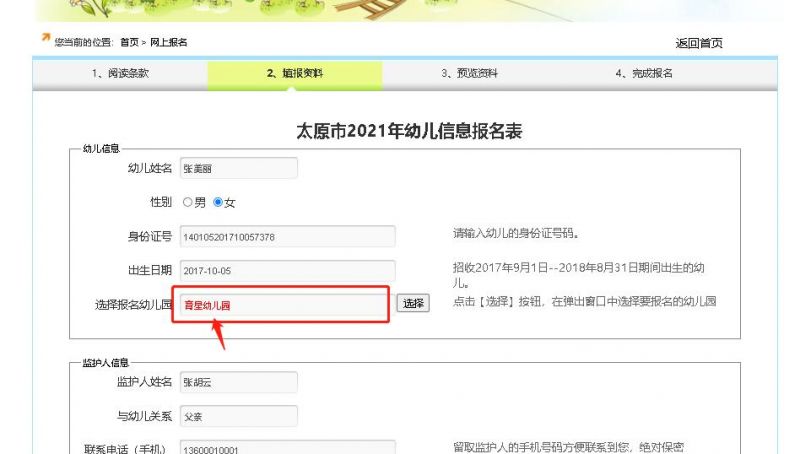Open step 3 预览资料 tab
800x454 pixels.
pyautogui.click(x=469, y=73)
